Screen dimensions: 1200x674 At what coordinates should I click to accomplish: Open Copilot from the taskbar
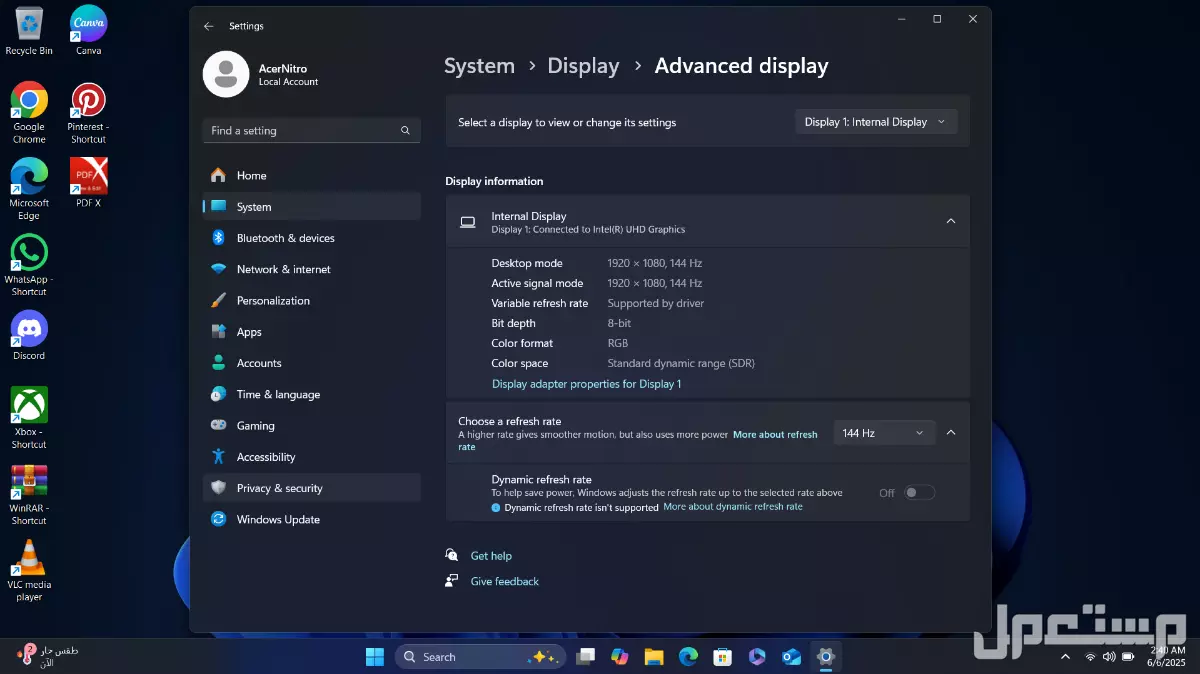point(620,657)
